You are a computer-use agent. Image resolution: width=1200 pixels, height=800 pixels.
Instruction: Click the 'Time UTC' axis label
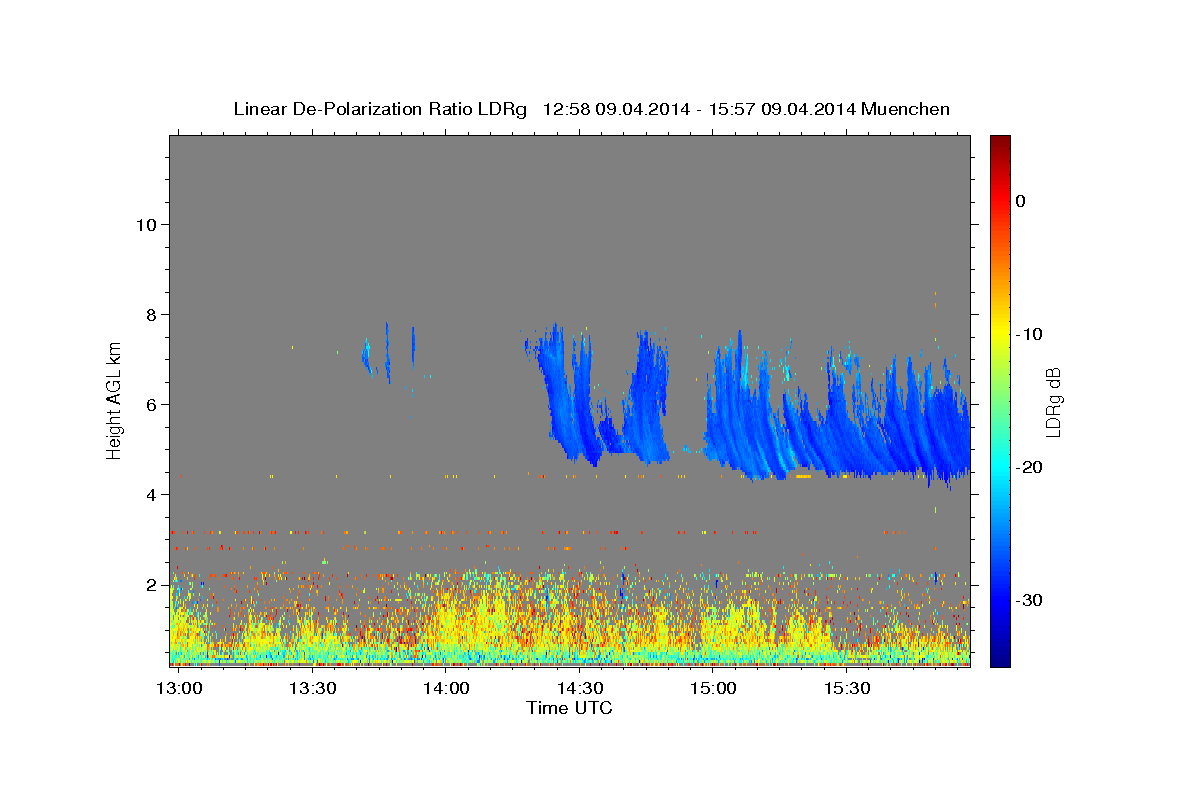click(569, 708)
